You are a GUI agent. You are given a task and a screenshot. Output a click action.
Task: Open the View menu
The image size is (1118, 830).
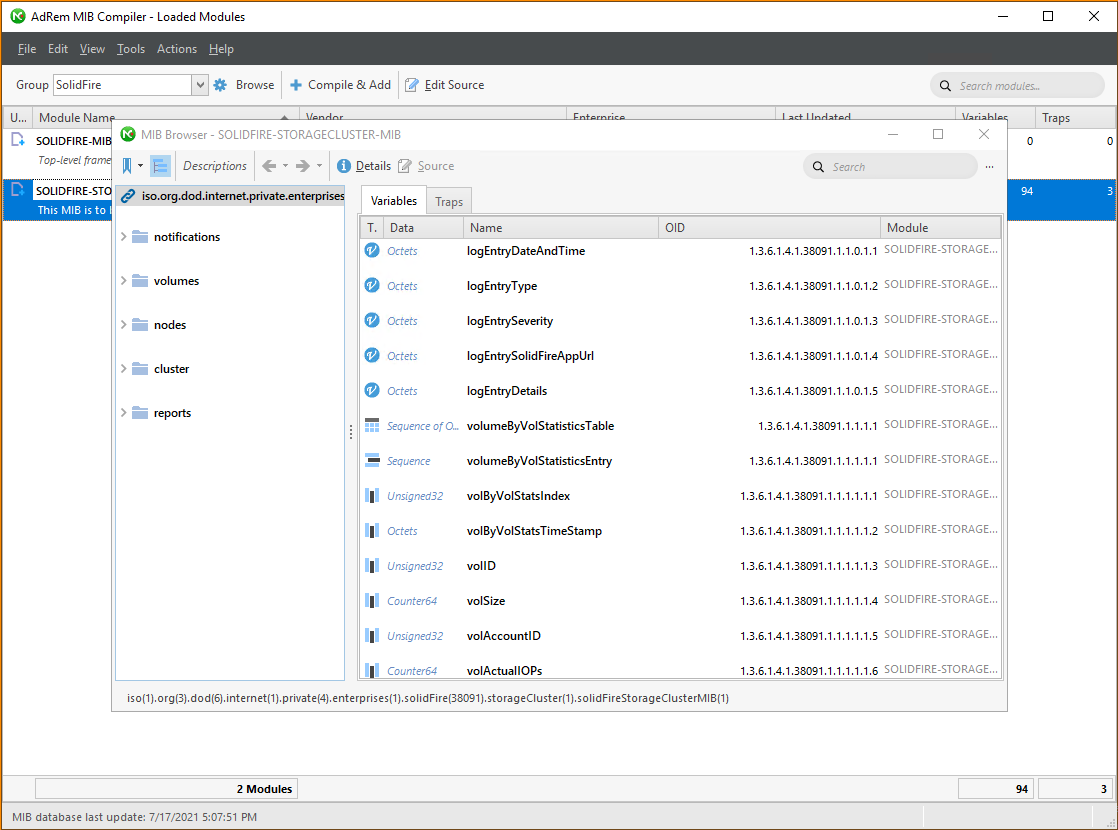[92, 49]
